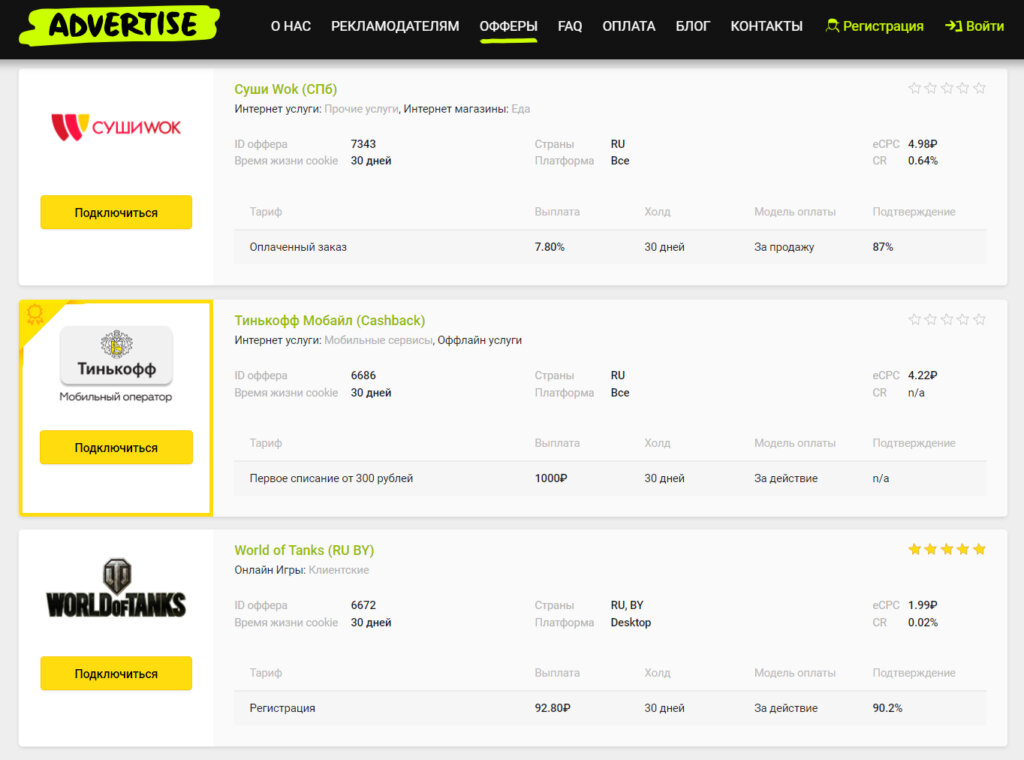Click Оплаченный заказ tariff row
1024x760 pixels.
tap(610, 247)
